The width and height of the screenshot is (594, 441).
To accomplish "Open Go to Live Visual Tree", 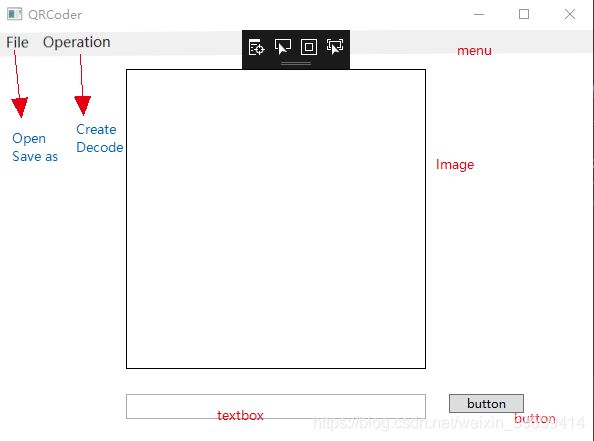I will click(256, 47).
